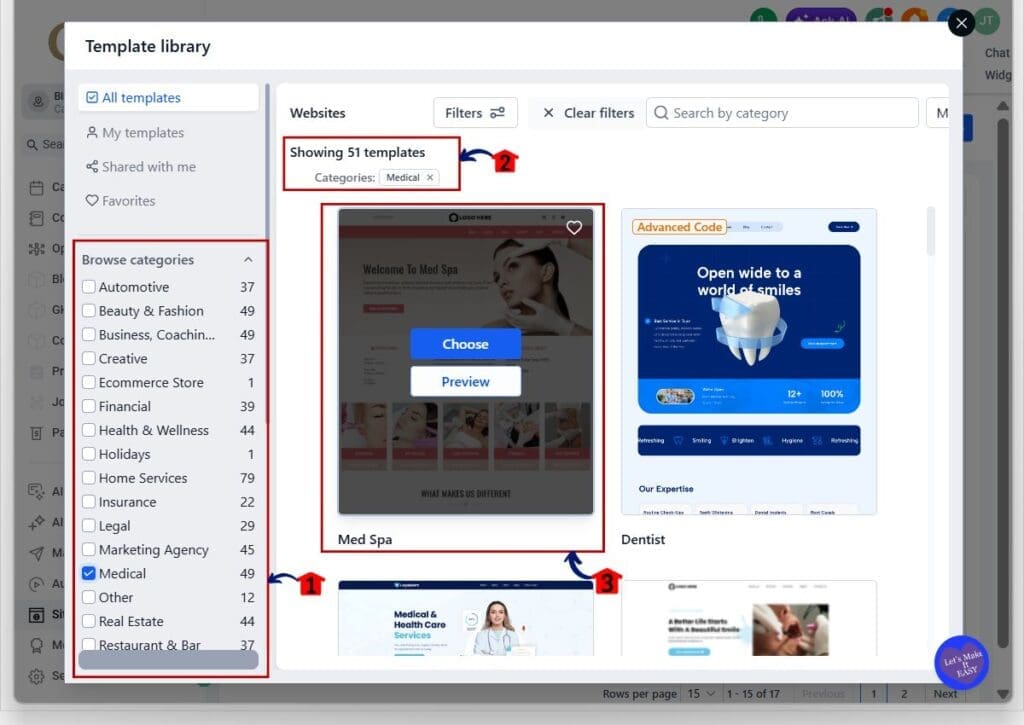Screen dimensions: 1024x725
Task: Choose the Med Spa template
Action: 466,344
